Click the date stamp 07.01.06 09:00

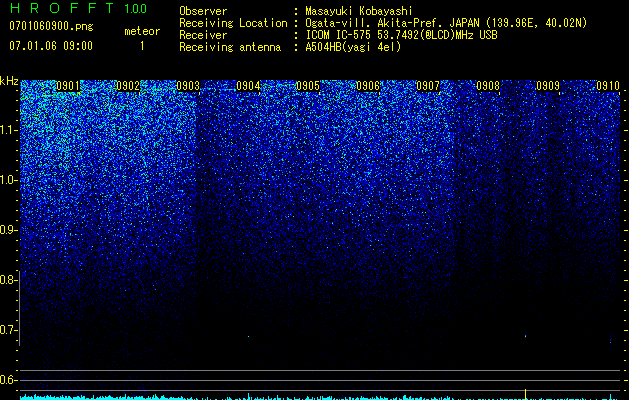pyautogui.click(x=51, y=46)
